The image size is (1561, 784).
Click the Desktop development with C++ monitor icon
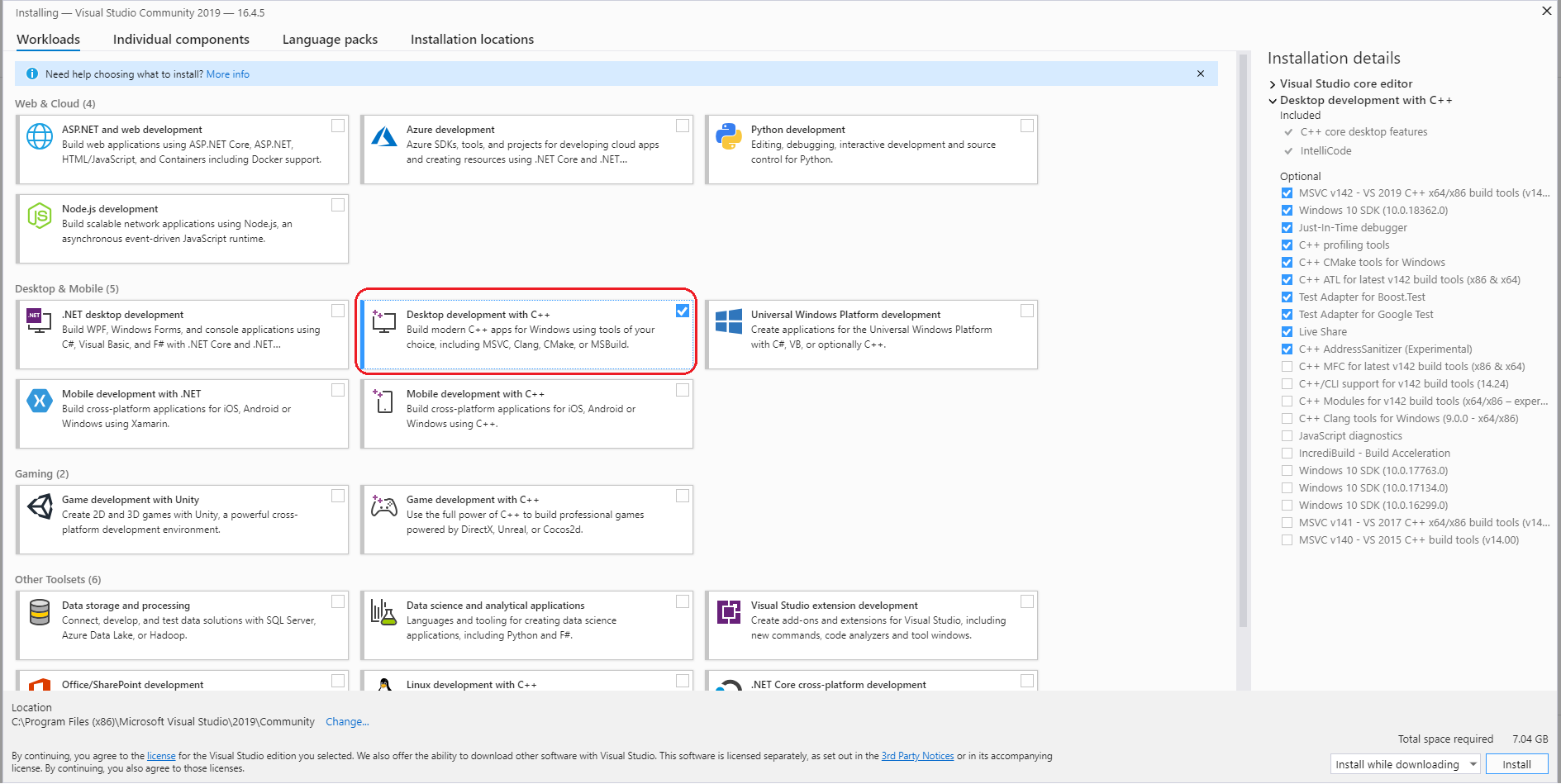coord(384,321)
